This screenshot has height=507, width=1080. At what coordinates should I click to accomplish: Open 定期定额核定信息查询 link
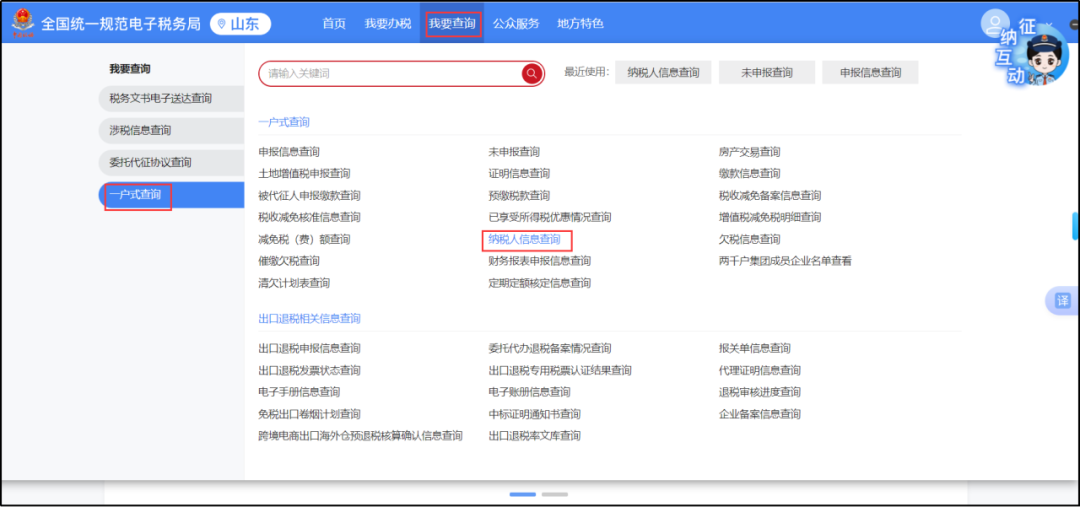539,283
